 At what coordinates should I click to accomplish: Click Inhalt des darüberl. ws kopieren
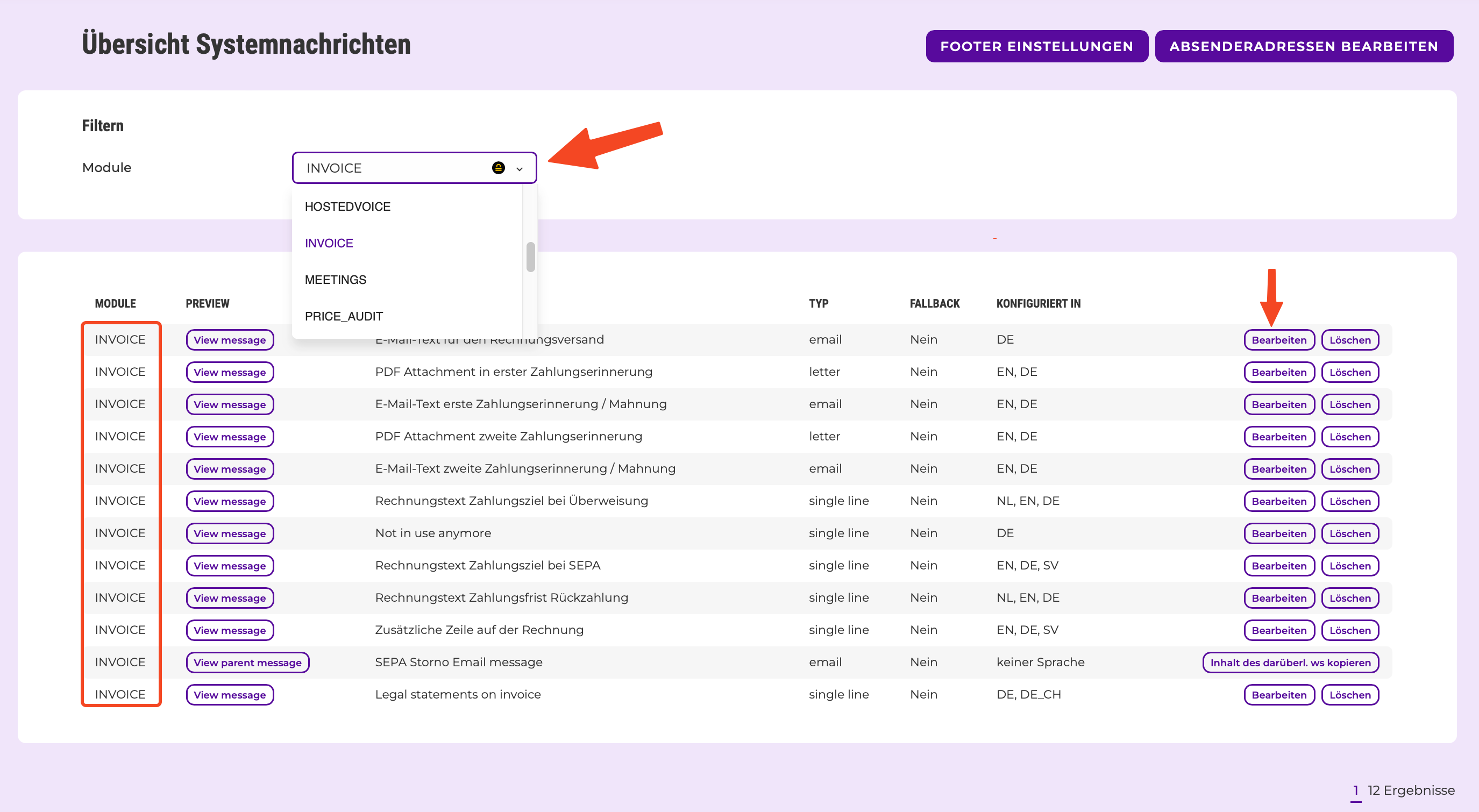coord(1290,662)
